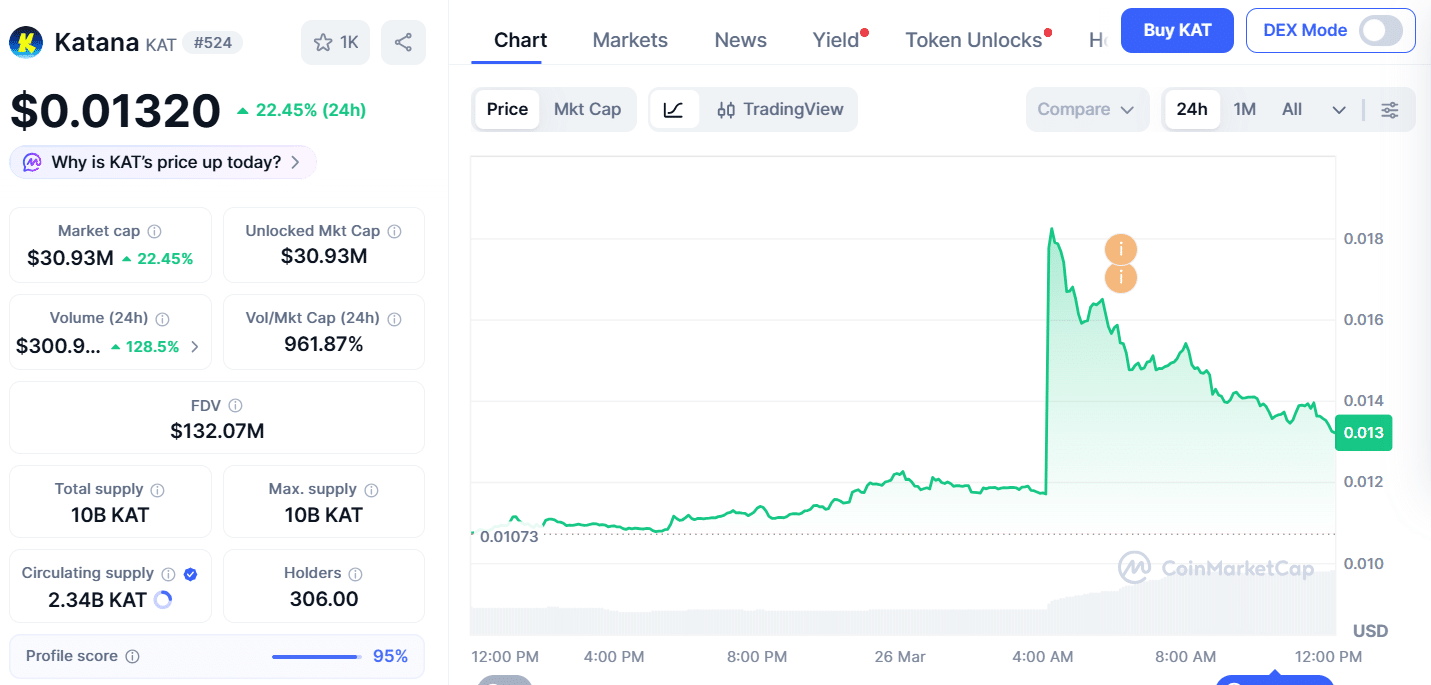Open the chart settings sliders icon
Viewport: 1431px width, 685px height.
[1390, 110]
